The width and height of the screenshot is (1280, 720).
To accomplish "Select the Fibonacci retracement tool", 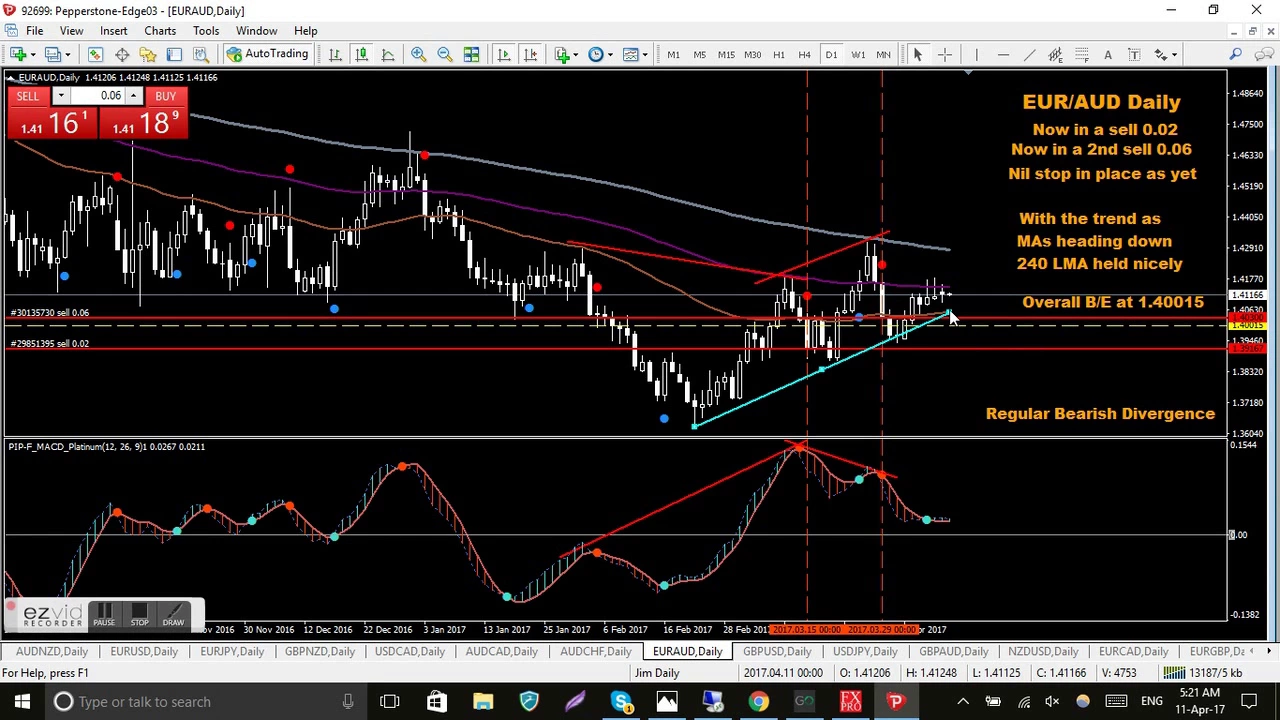I will point(1082,54).
